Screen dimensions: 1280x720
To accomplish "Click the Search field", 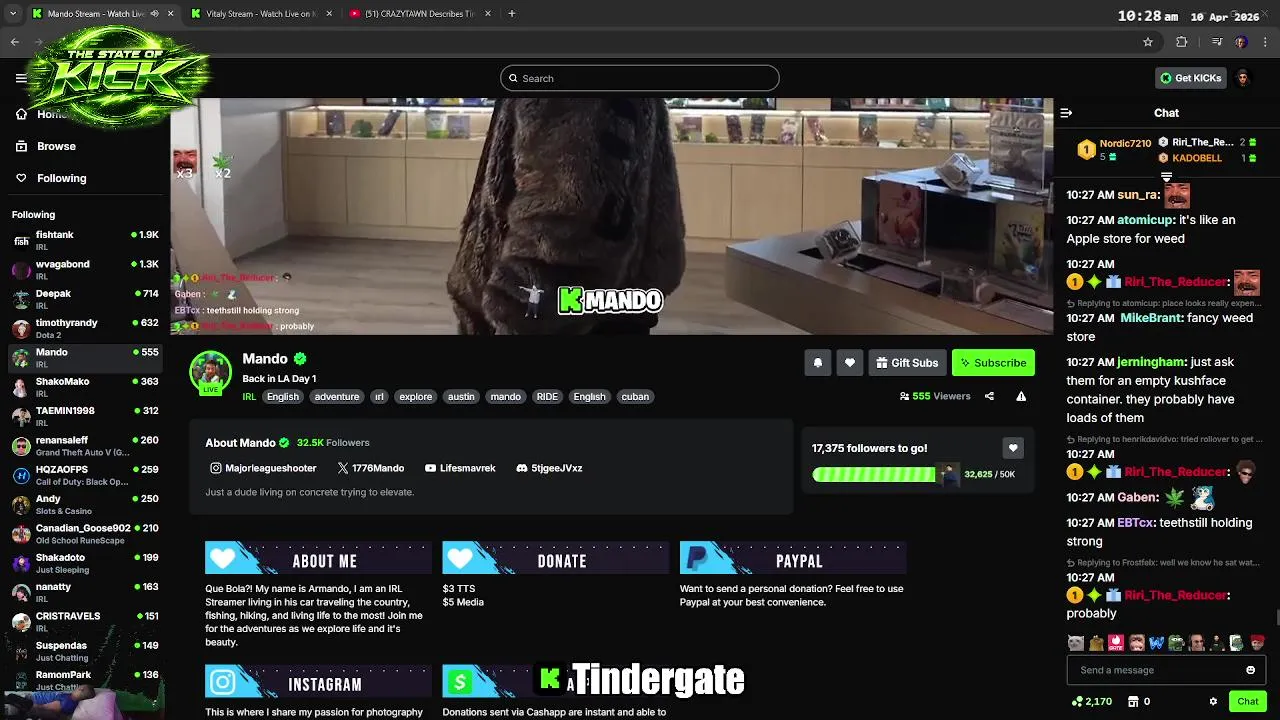I will point(640,78).
